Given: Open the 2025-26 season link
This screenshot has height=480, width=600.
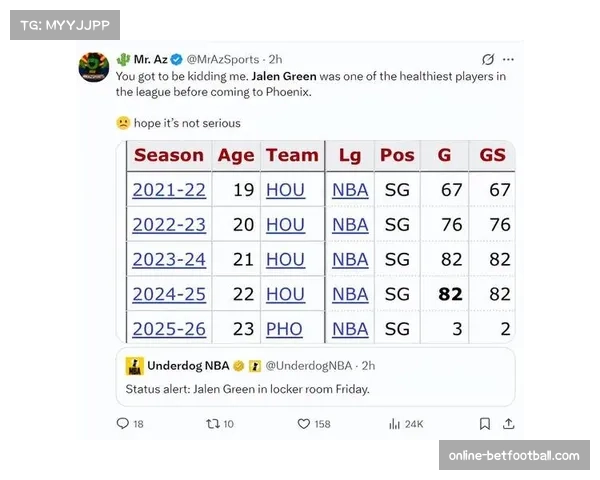Looking at the screenshot, I should pos(169,329).
